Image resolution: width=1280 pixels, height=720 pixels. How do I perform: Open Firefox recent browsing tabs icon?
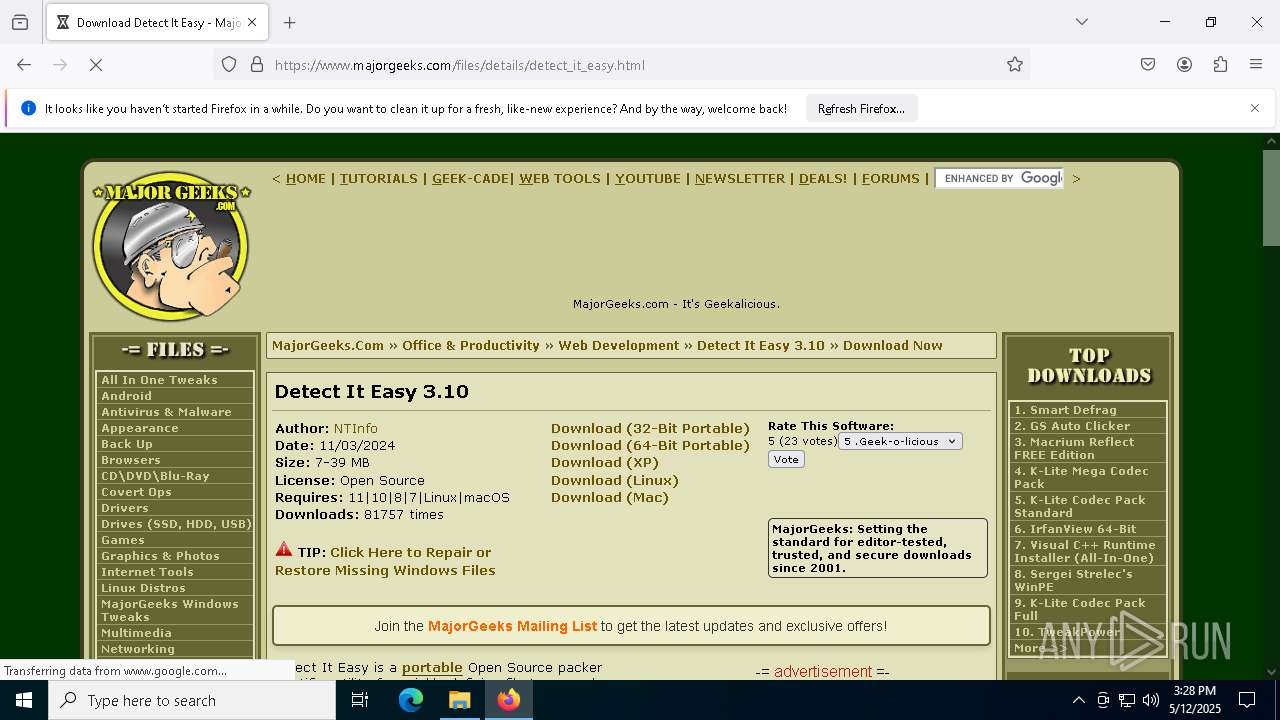[x=20, y=22]
